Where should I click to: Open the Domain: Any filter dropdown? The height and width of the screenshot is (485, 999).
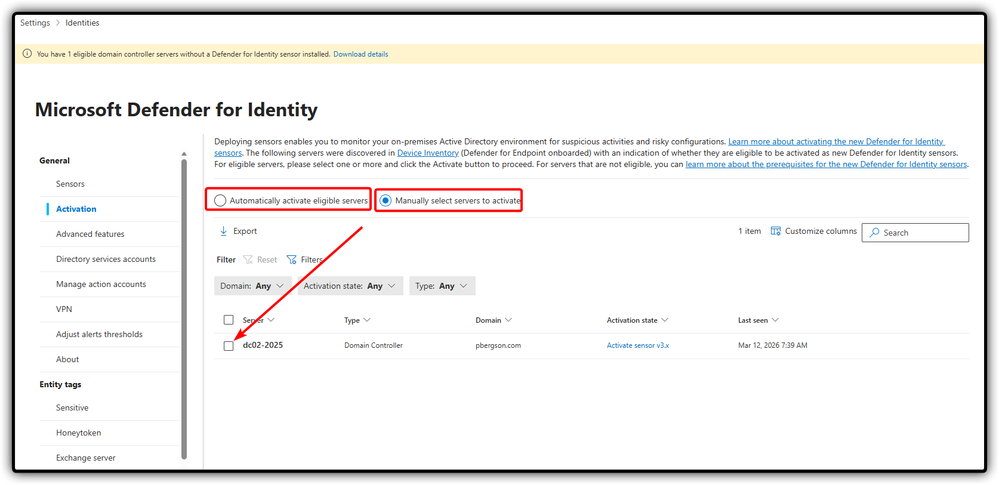pyautogui.click(x=253, y=286)
